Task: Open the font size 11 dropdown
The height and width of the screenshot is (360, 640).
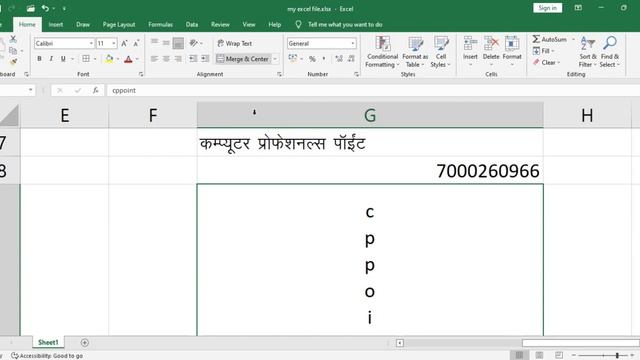Action: tap(113, 43)
